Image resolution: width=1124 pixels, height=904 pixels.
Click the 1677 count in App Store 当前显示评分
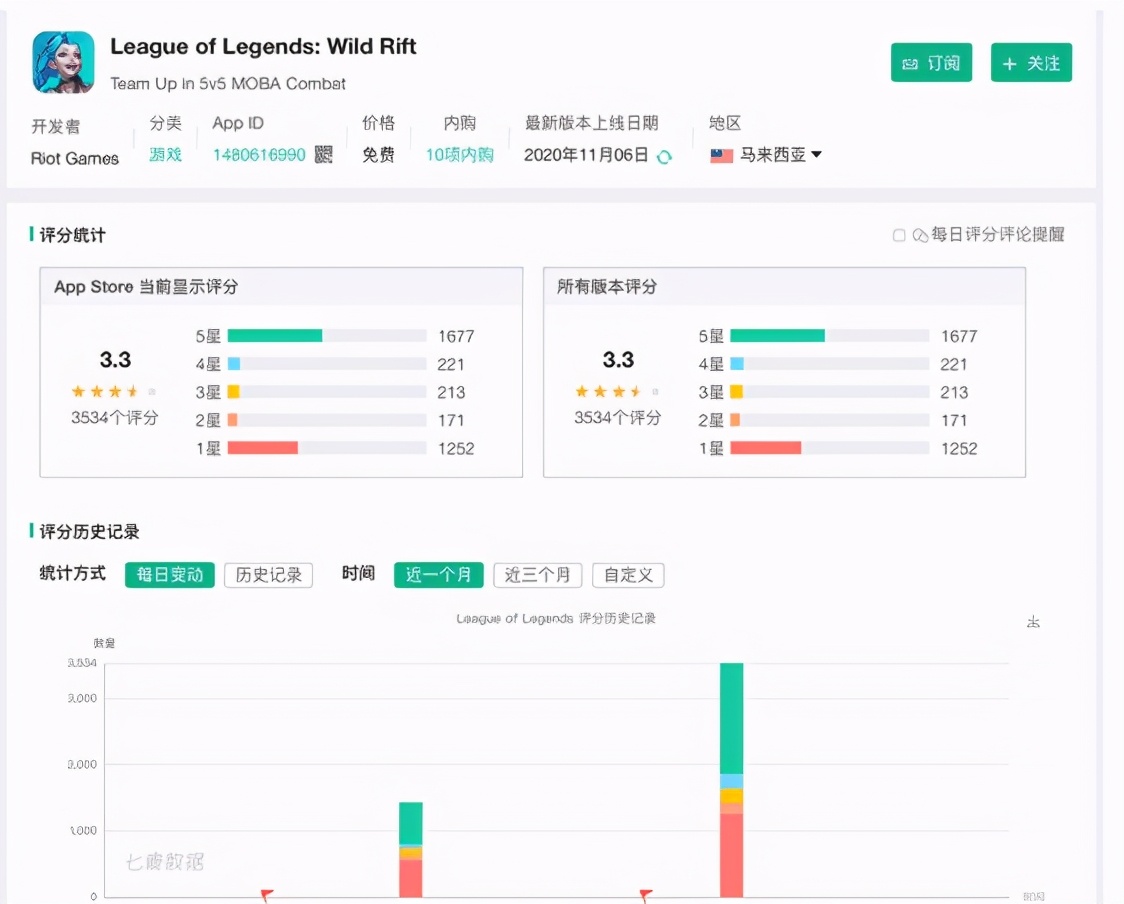[x=456, y=336]
